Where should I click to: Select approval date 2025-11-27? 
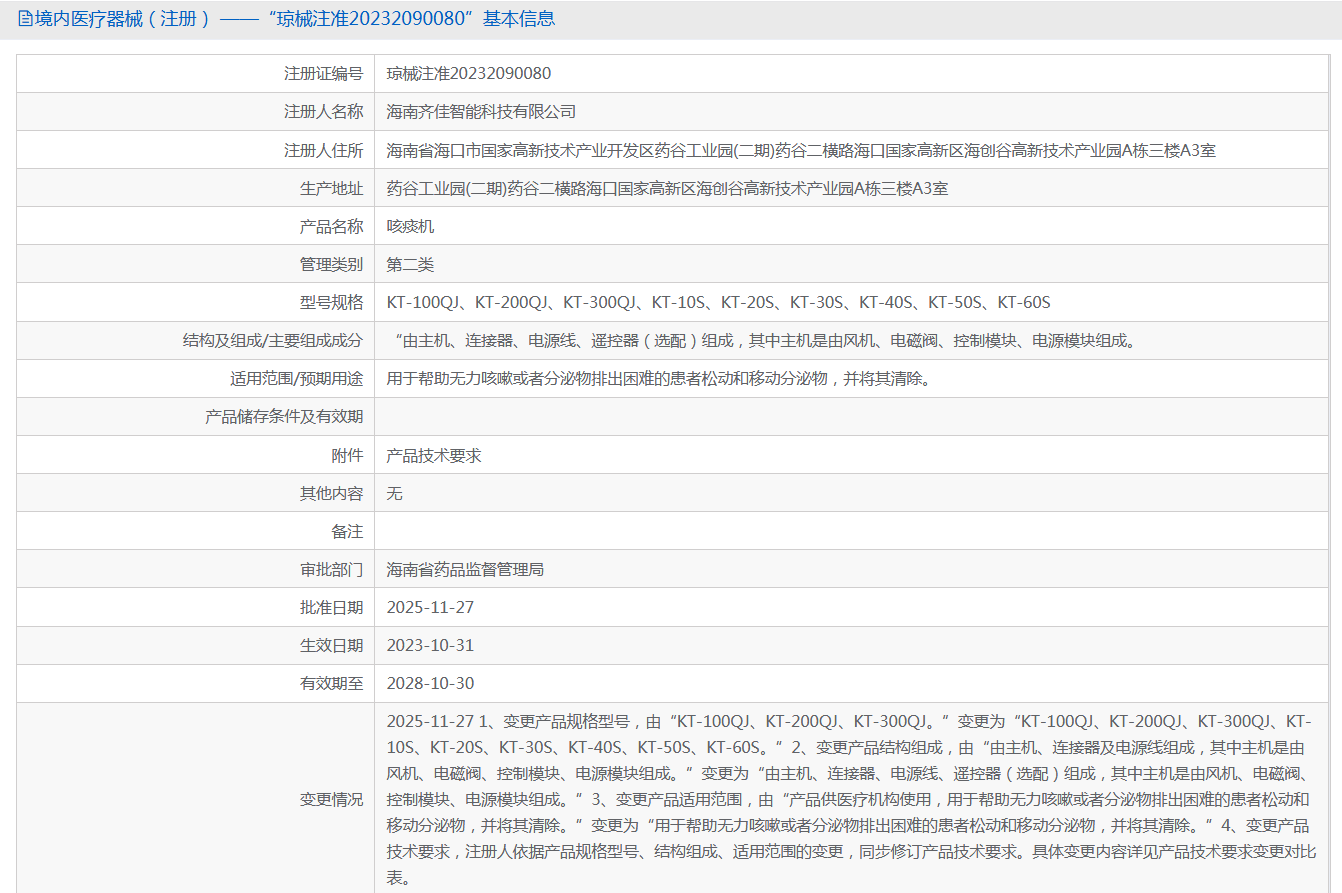tap(430, 607)
